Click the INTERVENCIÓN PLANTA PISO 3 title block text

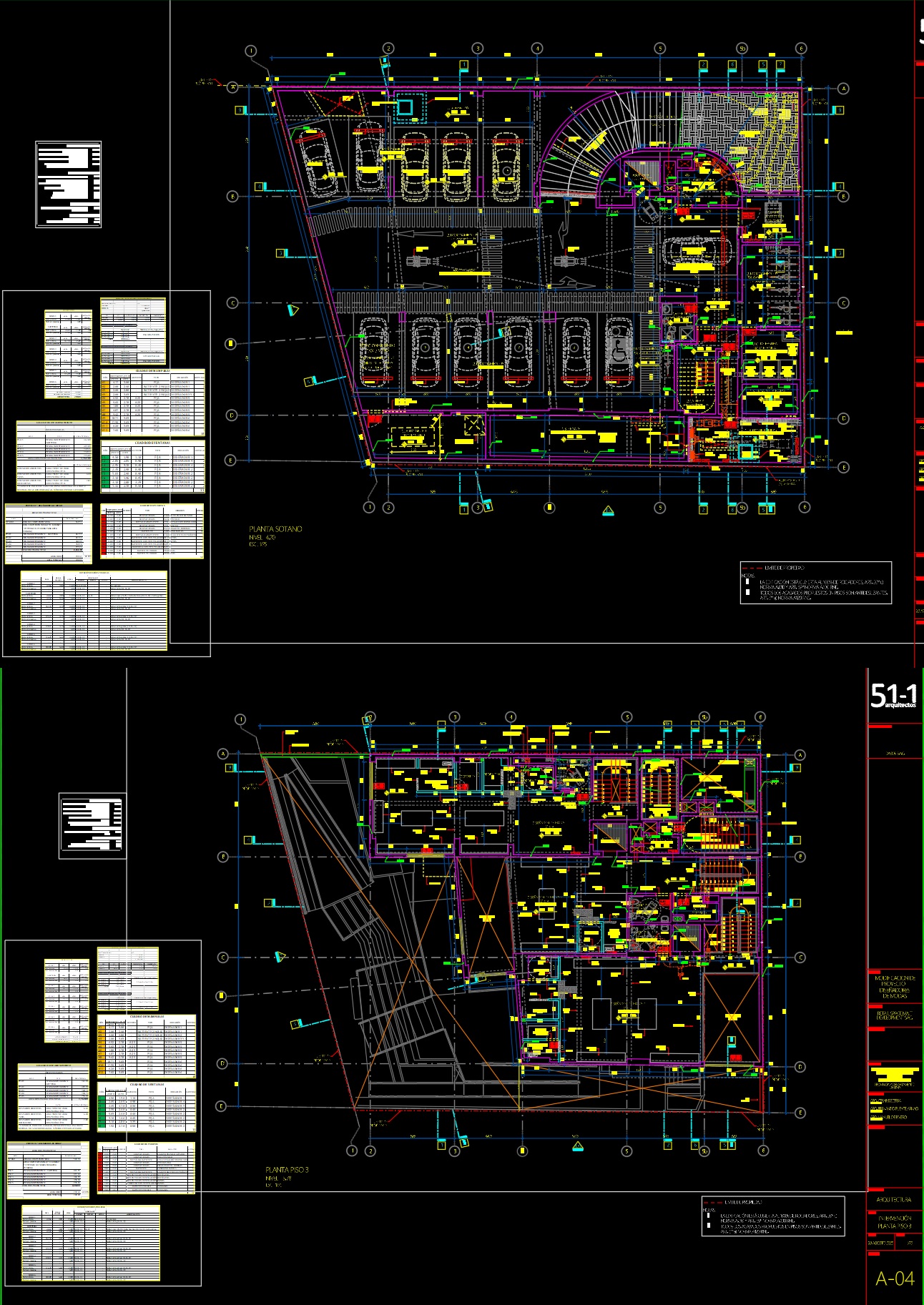click(895, 1221)
